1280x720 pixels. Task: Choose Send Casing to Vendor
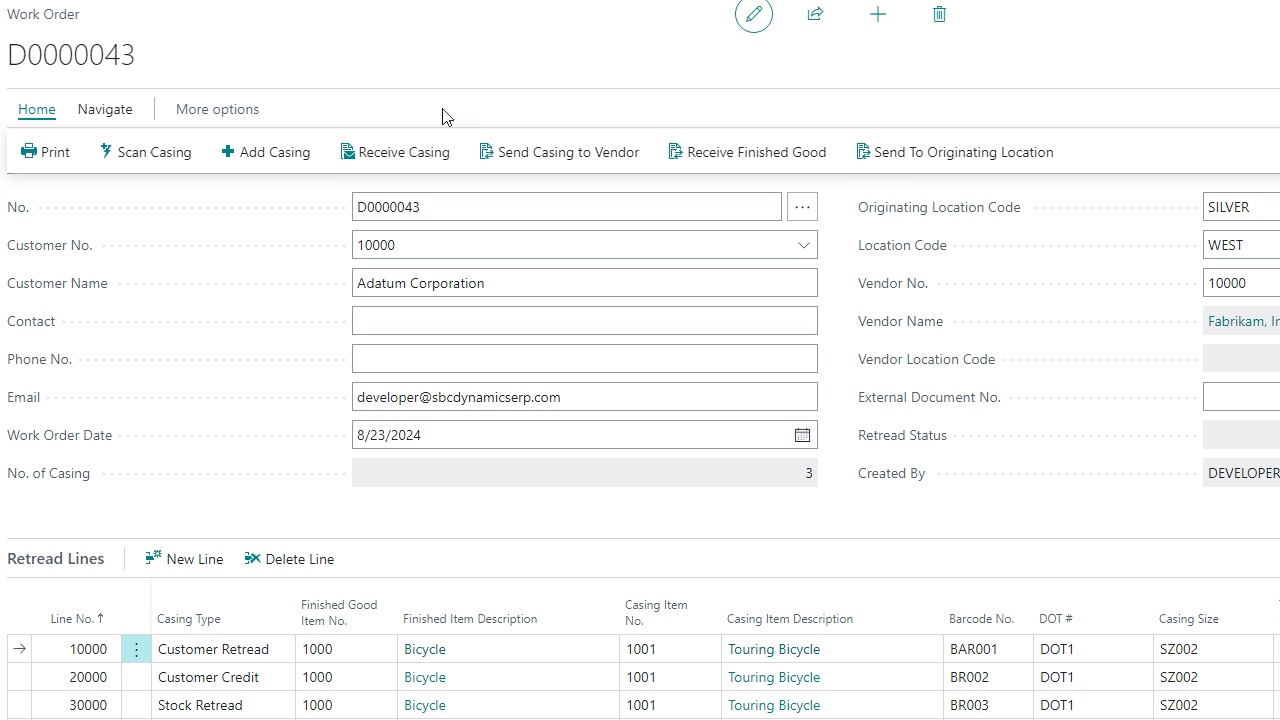coord(559,152)
